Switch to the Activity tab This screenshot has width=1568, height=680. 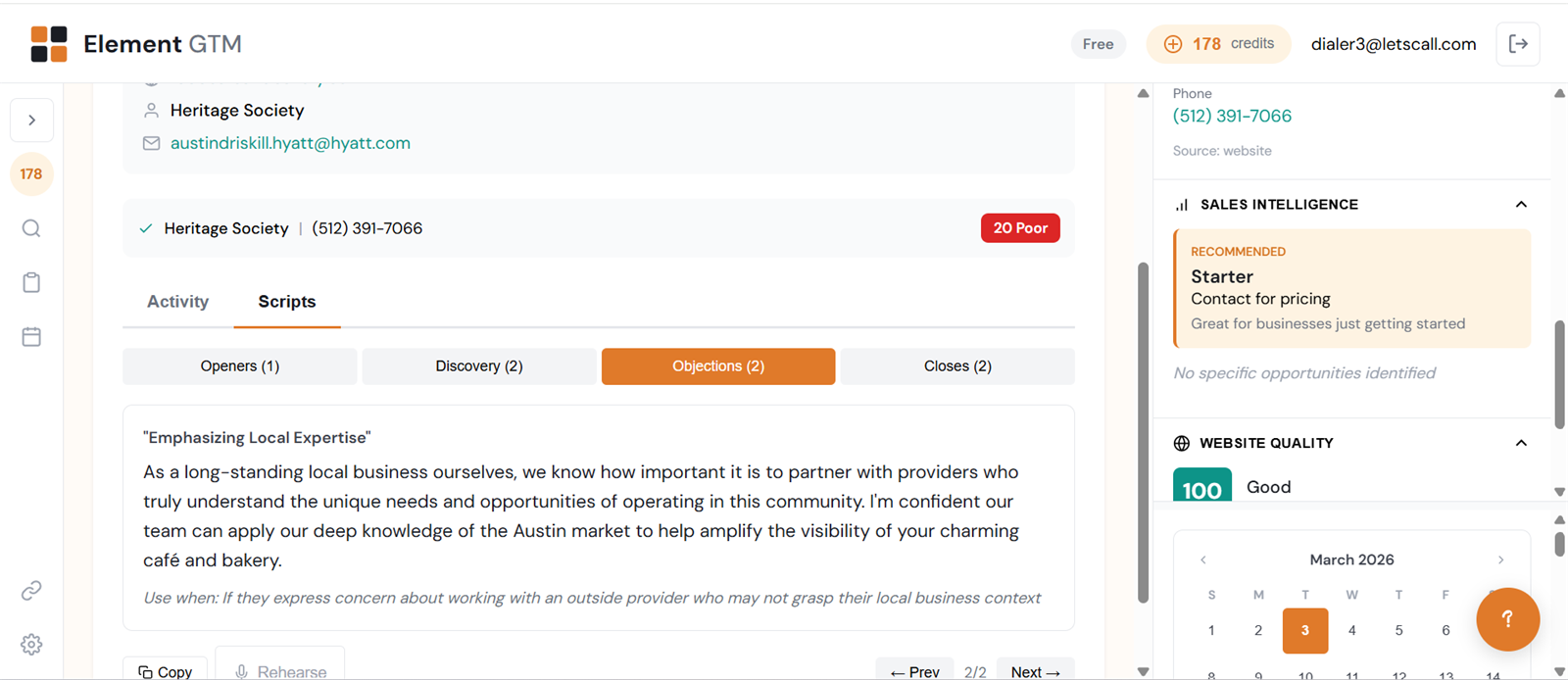[177, 302]
